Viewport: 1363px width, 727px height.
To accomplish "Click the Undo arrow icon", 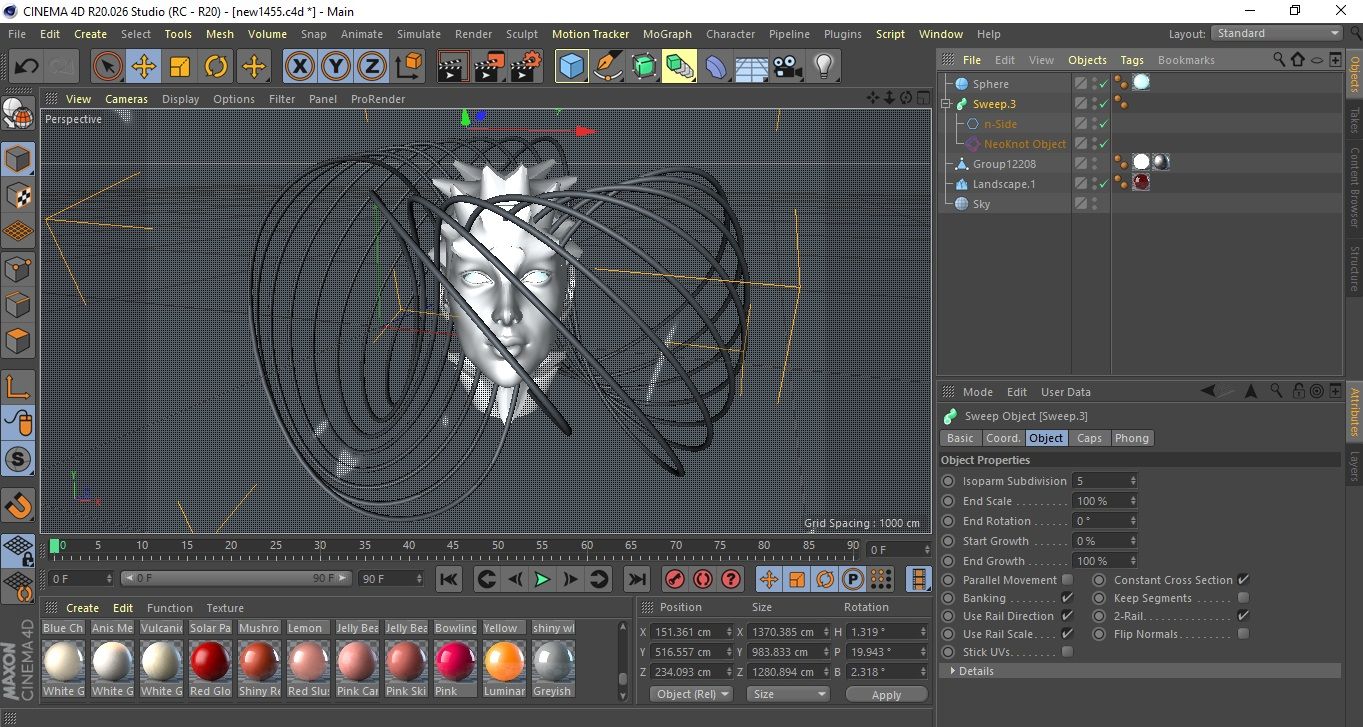I will click(27, 67).
